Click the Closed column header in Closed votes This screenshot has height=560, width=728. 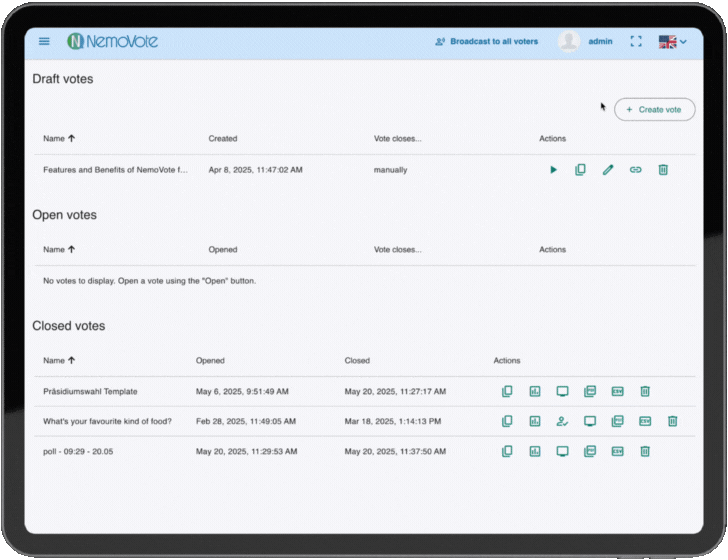tap(357, 360)
